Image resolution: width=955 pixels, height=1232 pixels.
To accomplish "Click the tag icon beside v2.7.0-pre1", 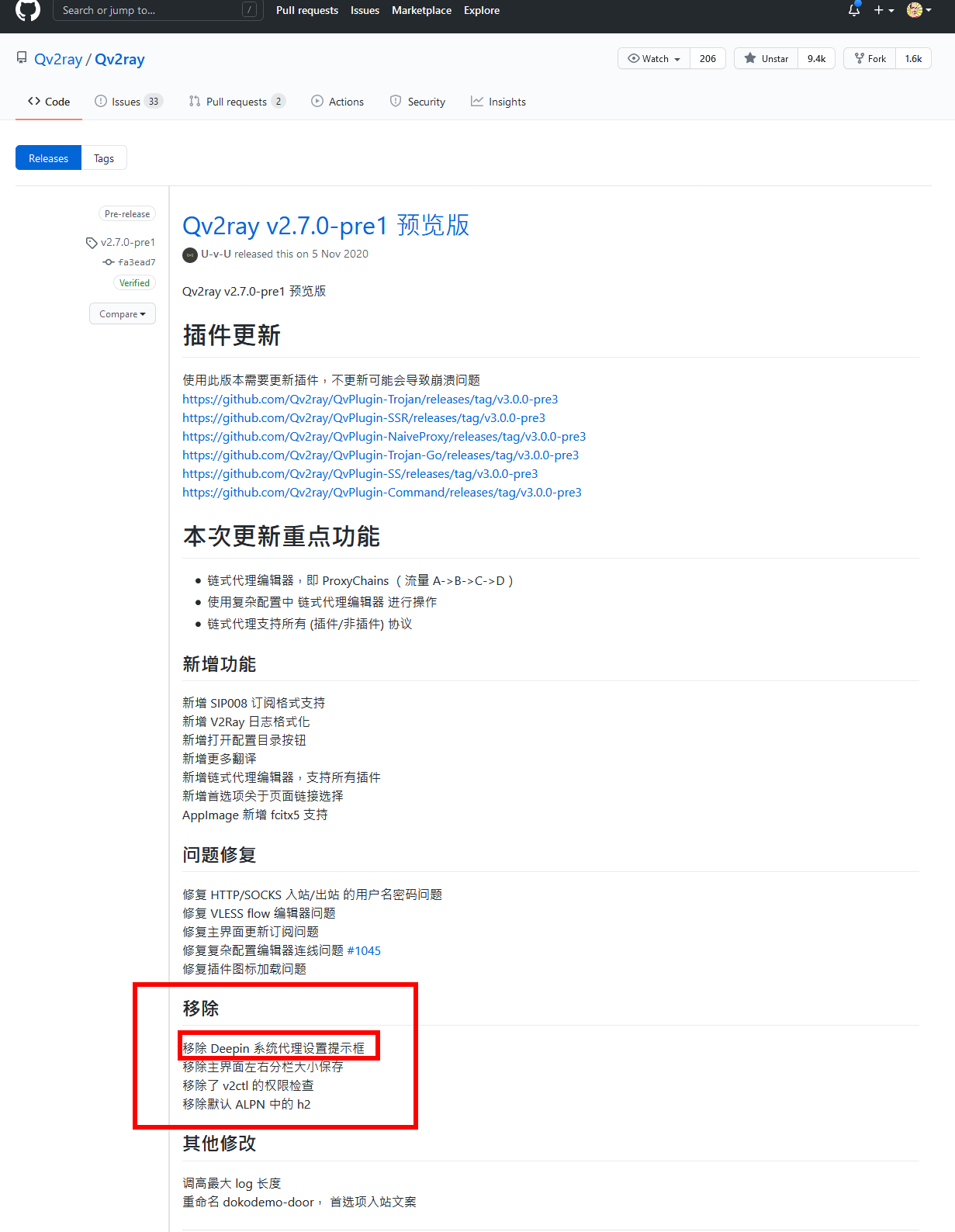I will [x=92, y=243].
